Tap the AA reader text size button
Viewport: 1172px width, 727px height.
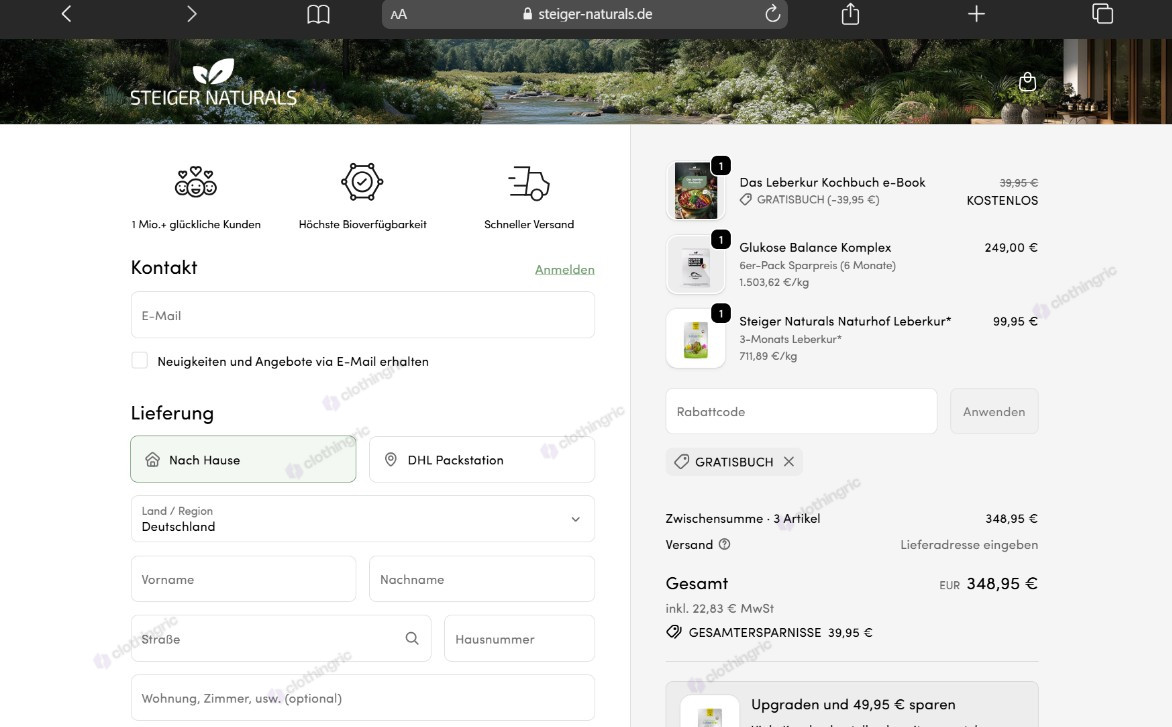tap(399, 14)
